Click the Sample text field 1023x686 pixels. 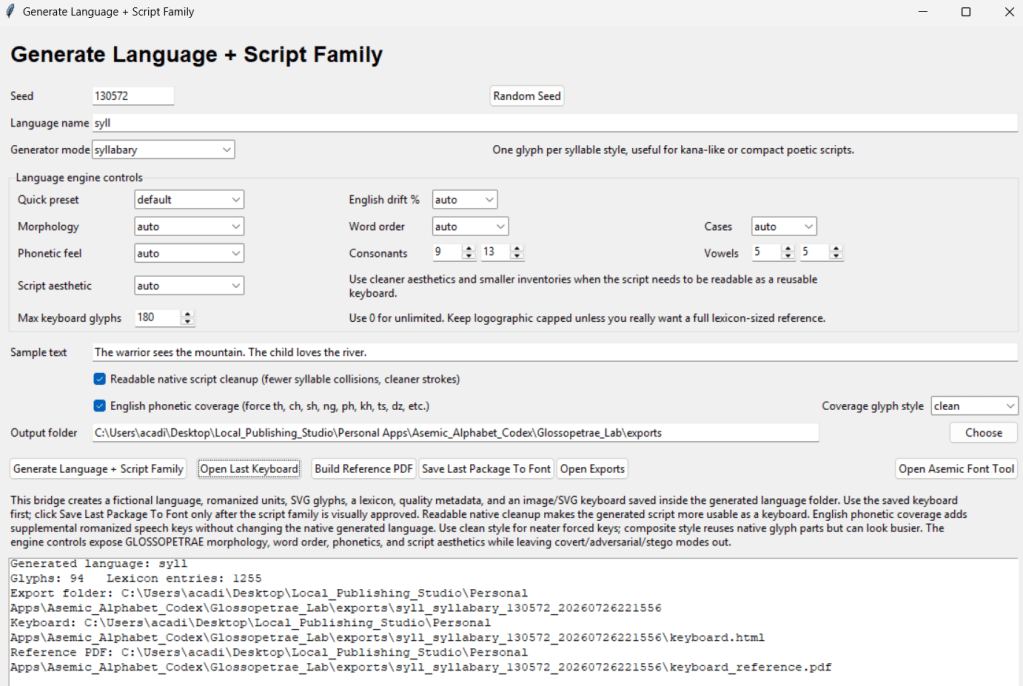555,352
